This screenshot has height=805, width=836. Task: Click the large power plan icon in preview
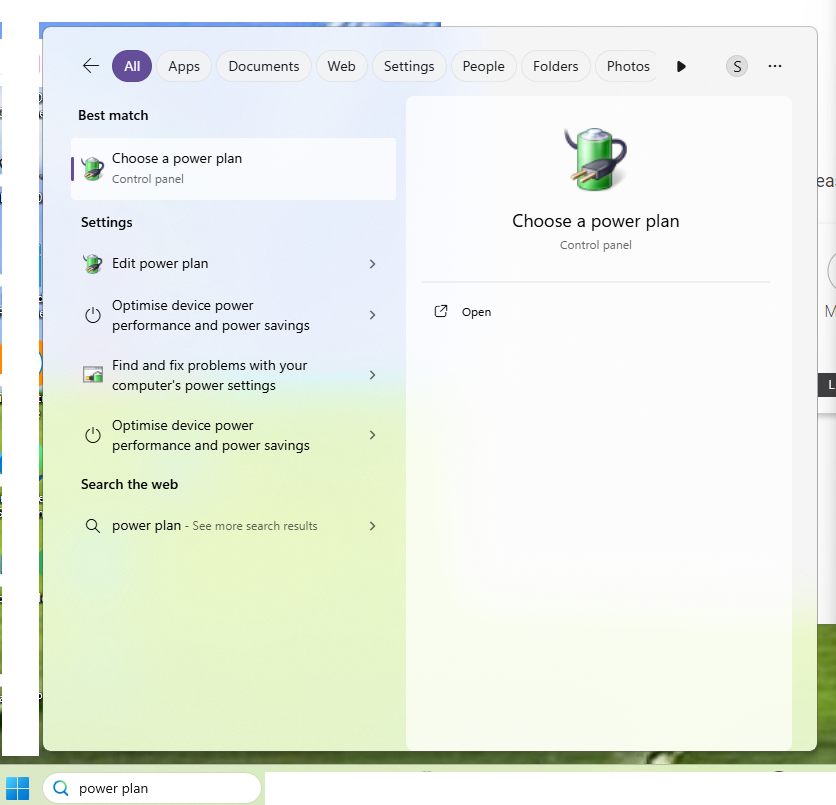click(595, 159)
